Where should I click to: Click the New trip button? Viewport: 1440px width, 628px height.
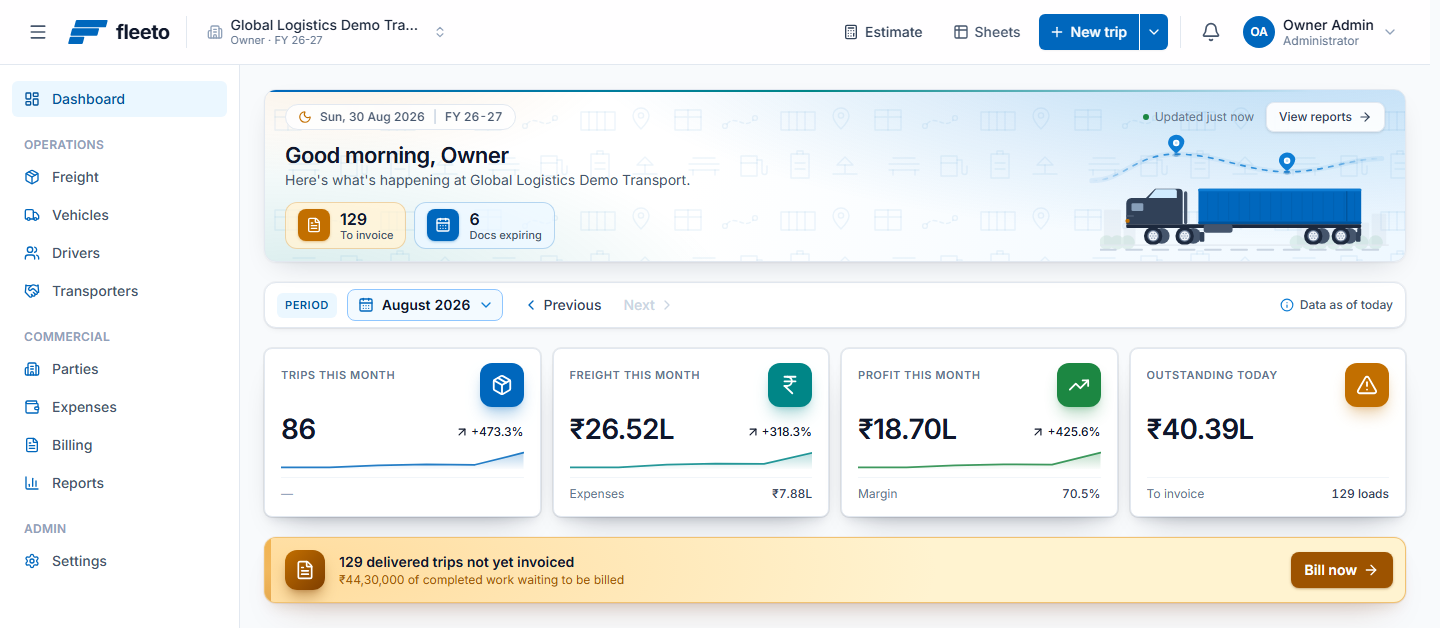(1089, 32)
